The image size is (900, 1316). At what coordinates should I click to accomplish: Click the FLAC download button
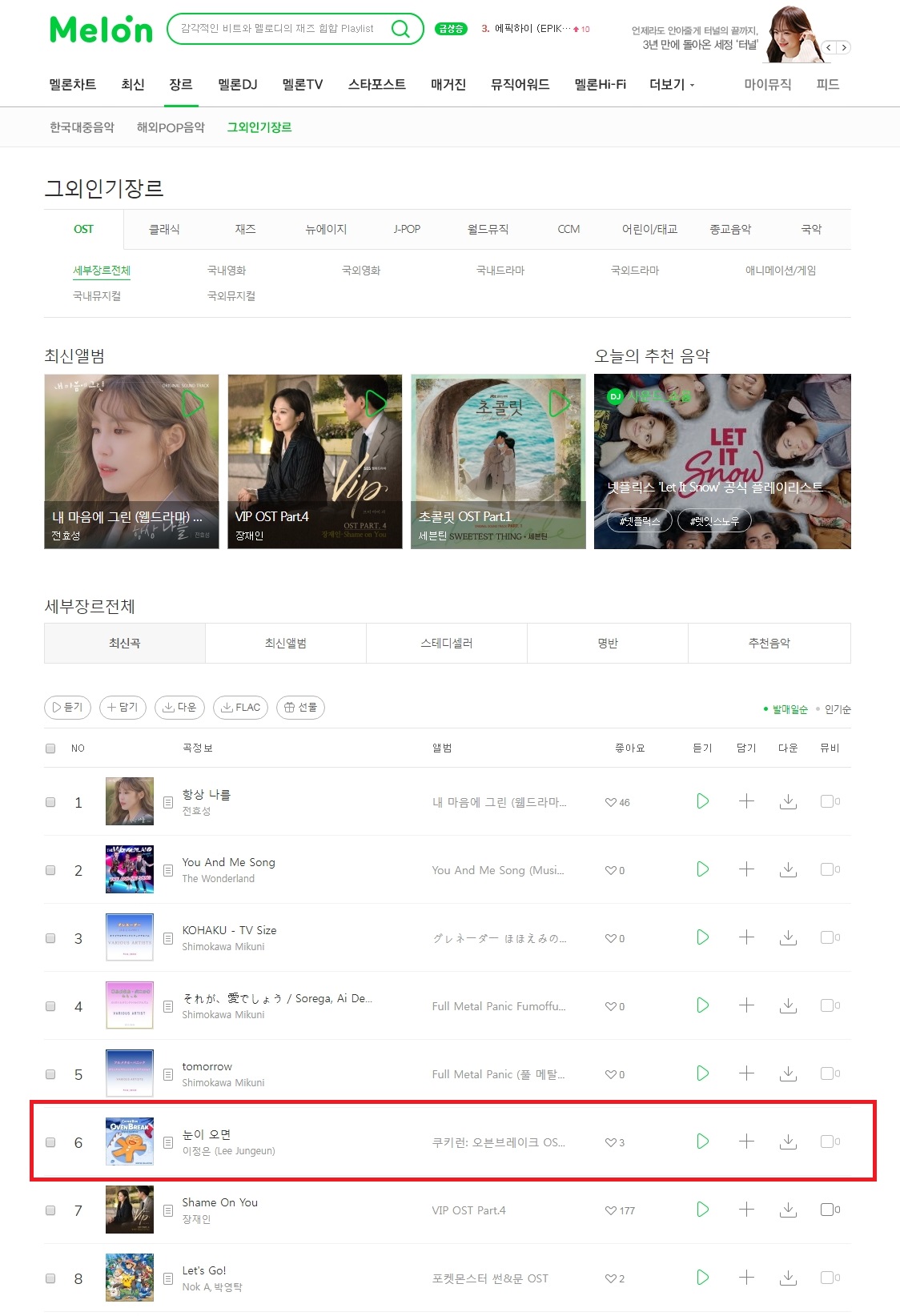pos(240,708)
